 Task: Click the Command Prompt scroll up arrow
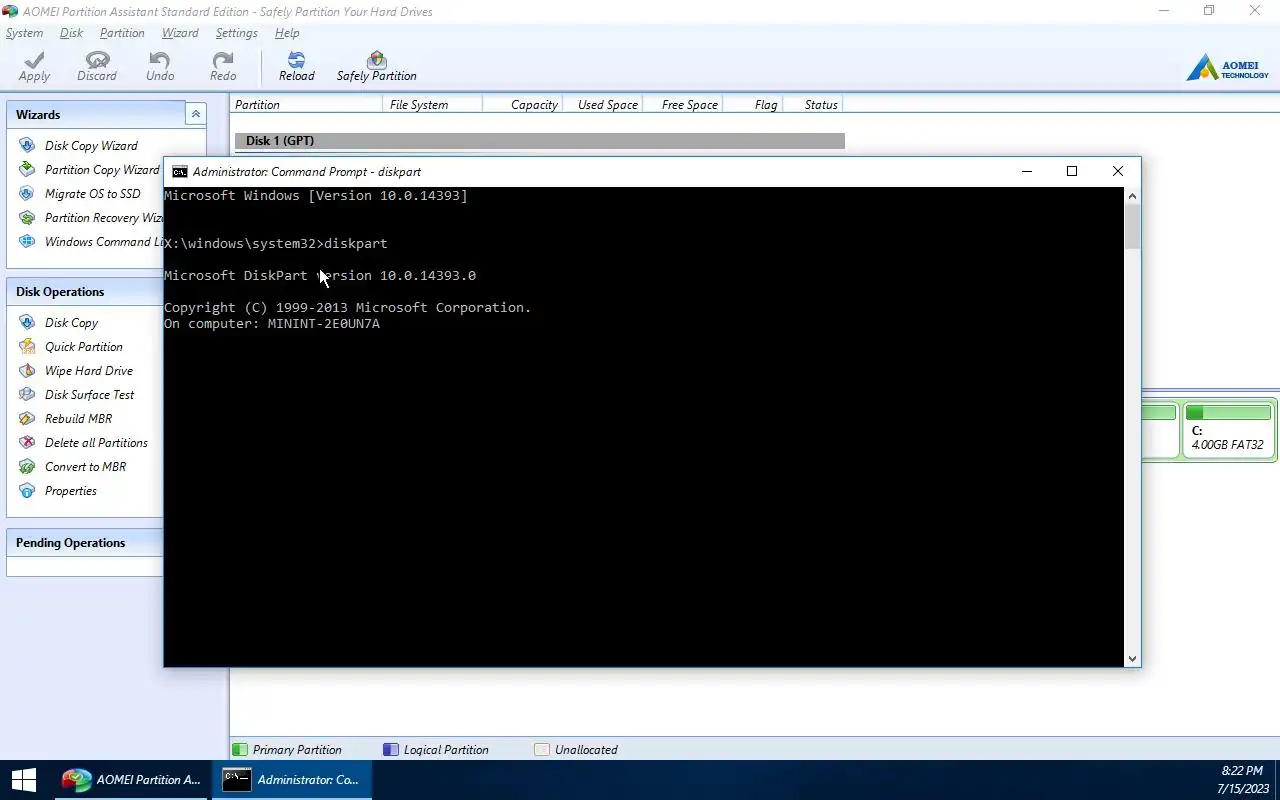pyautogui.click(x=1132, y=196)
